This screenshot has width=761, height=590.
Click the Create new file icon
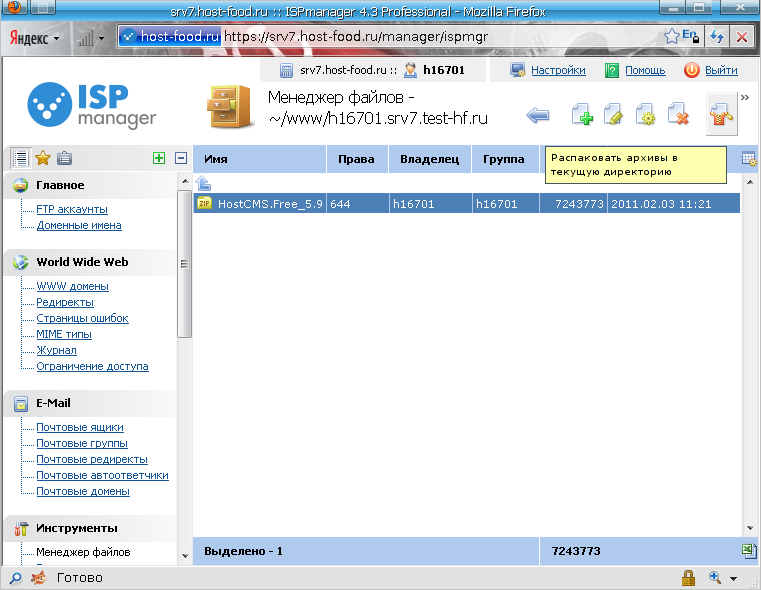582,115
